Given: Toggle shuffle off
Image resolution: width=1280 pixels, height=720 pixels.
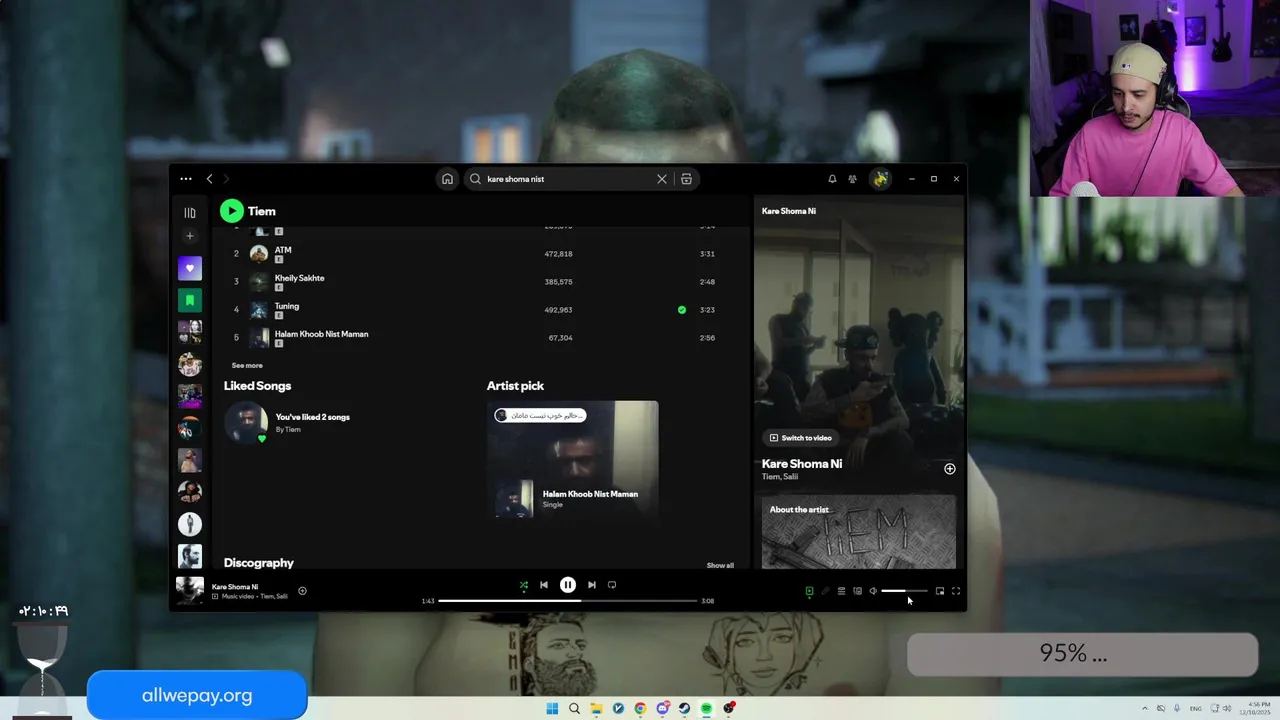Looking at the screenshot, I should click(523, 585).
